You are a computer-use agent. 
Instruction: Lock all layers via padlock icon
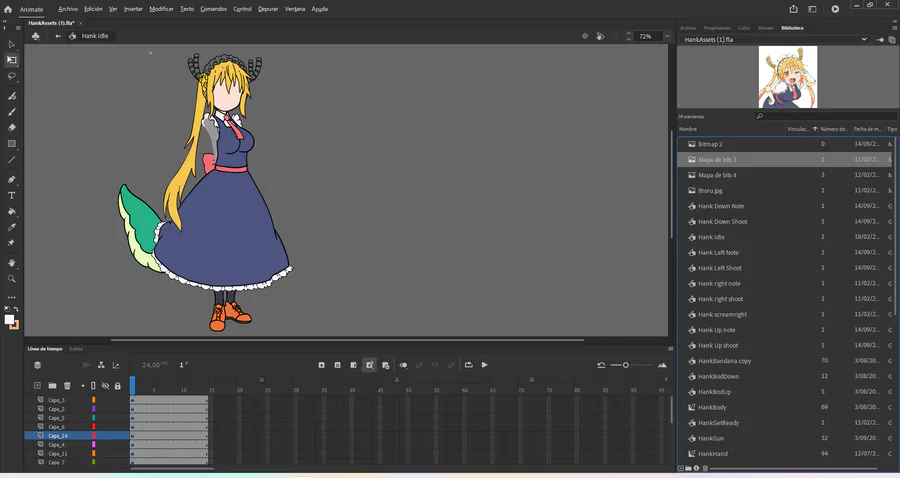[x=118, y=385]
